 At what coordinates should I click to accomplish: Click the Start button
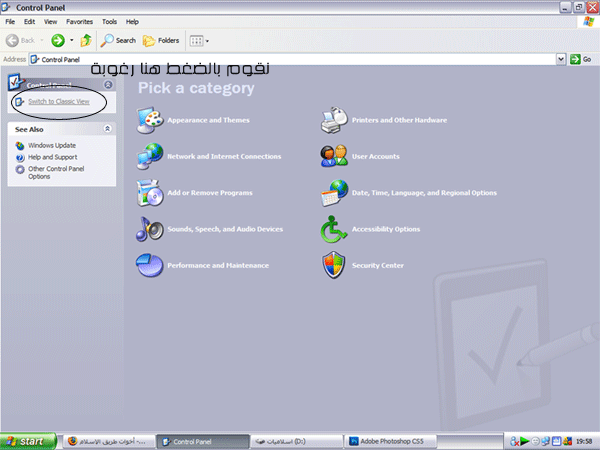29,441
